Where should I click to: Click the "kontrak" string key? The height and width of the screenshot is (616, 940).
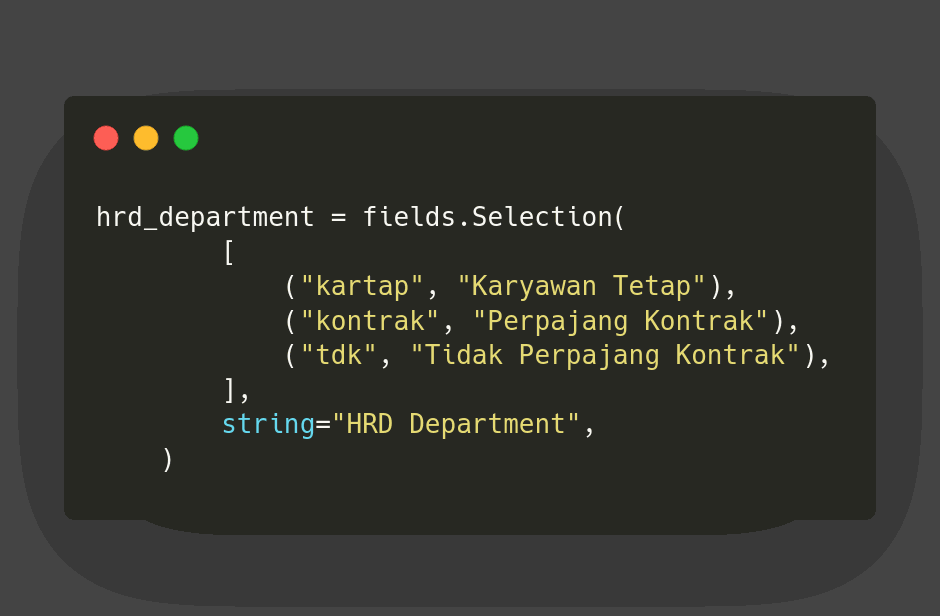(x=370, y=321)
